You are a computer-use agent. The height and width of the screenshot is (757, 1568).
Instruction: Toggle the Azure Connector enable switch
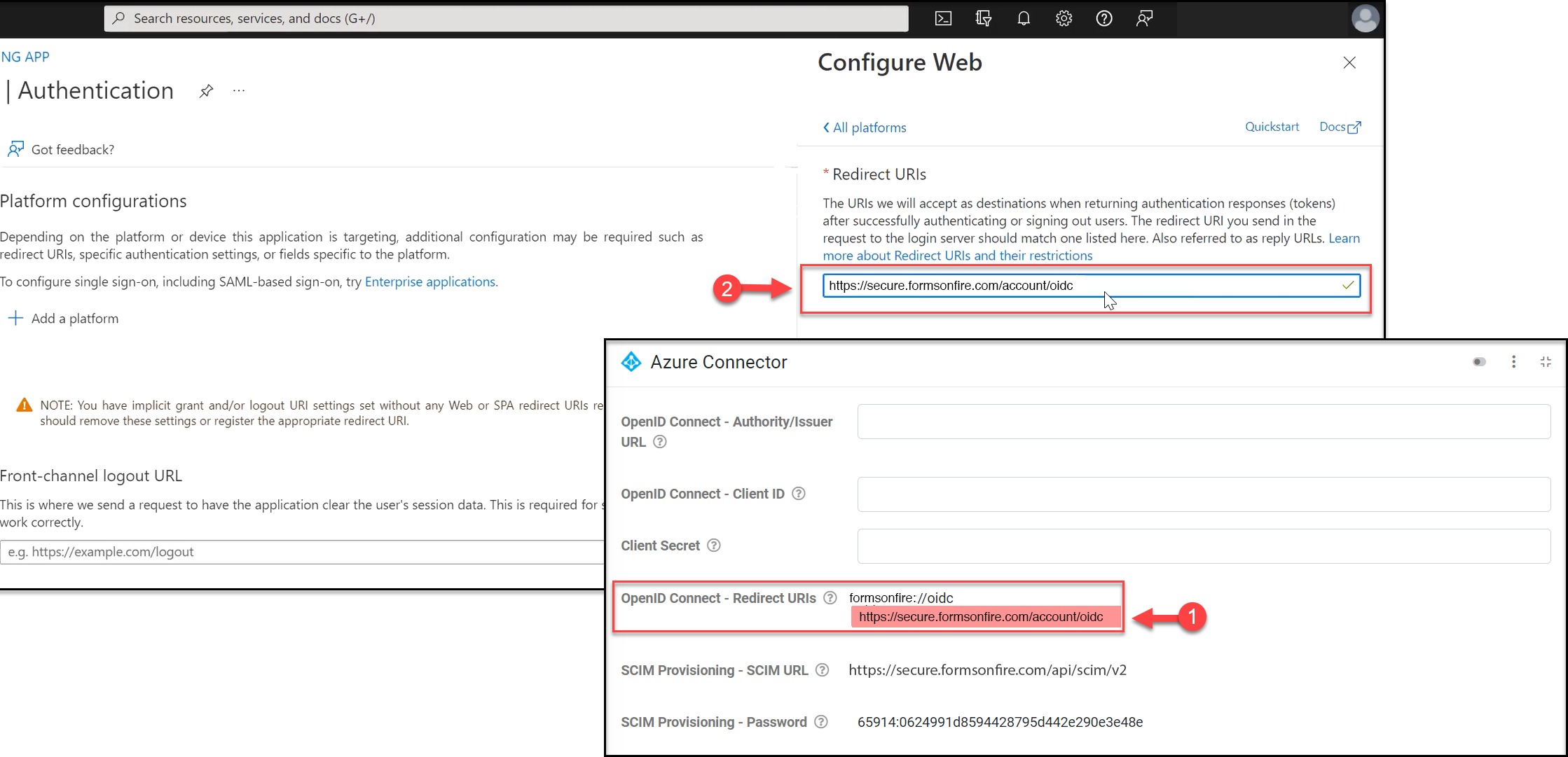pos(1479,362)
